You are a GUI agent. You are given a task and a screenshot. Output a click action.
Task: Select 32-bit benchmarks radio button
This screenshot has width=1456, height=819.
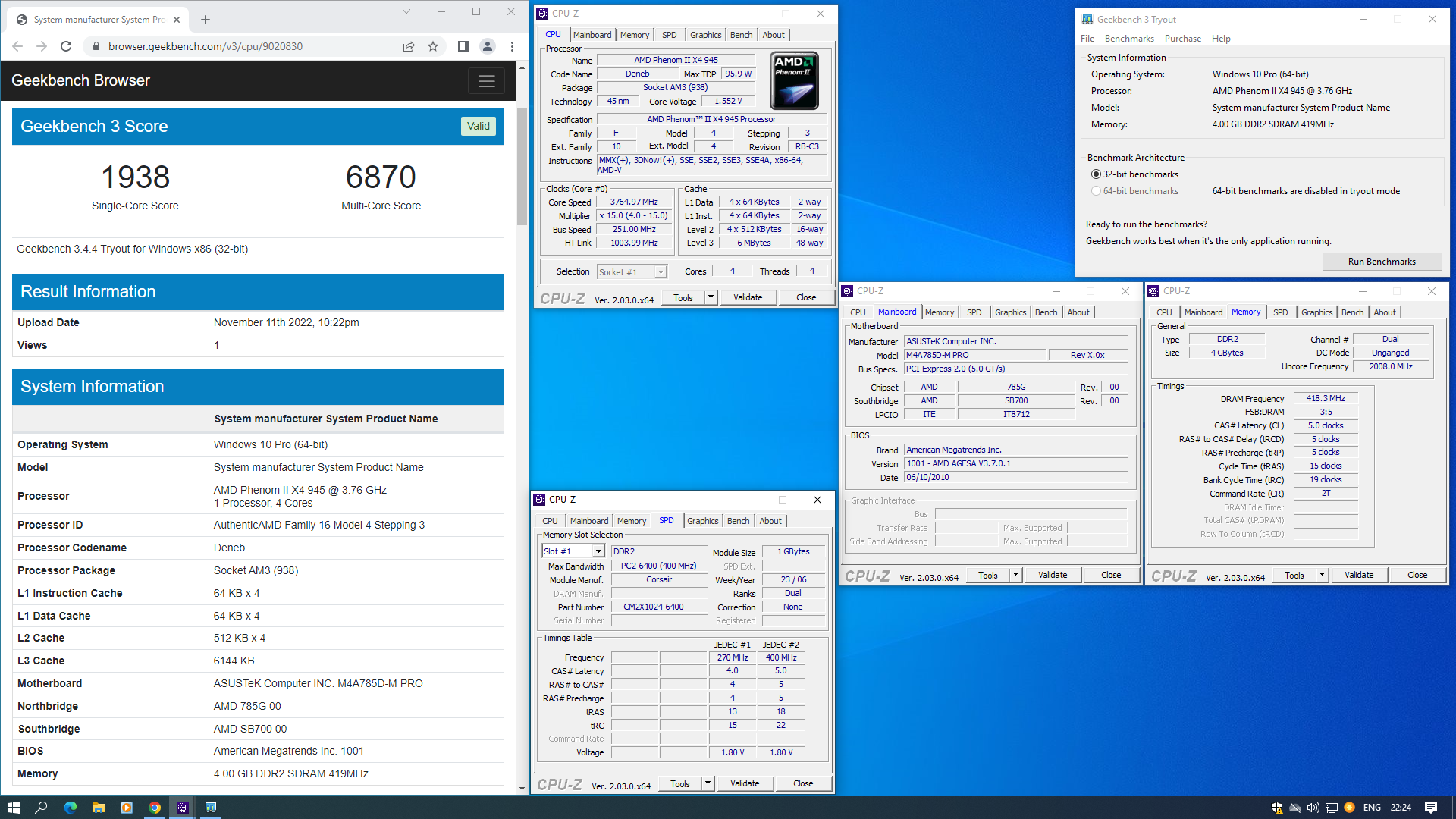(x=1096, y=174)
